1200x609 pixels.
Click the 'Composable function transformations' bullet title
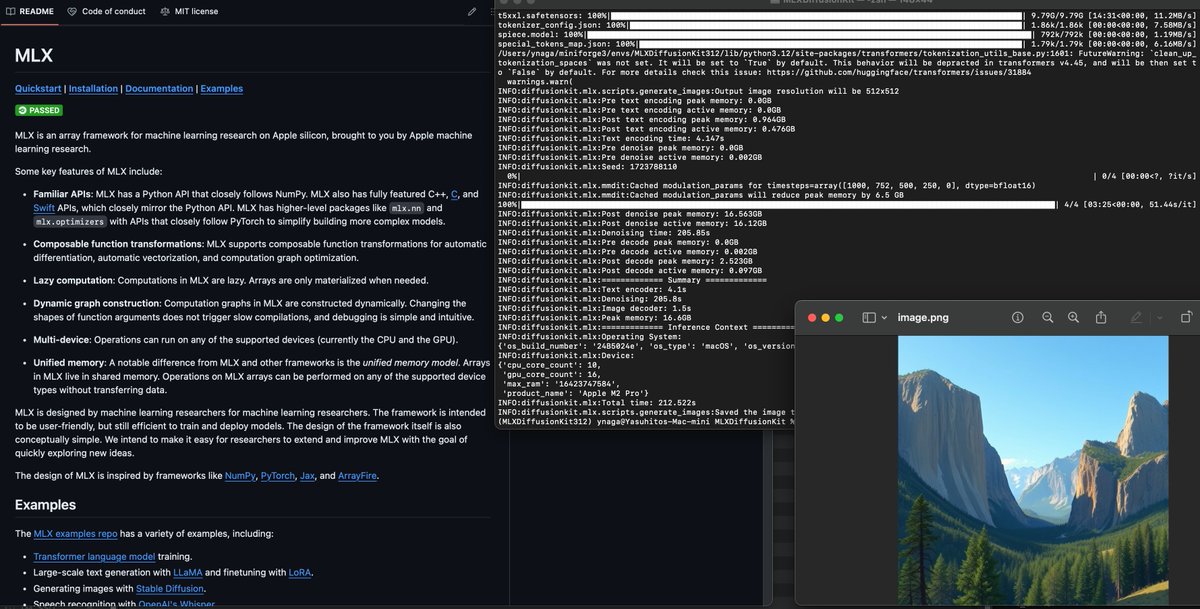tap(118, 244)
